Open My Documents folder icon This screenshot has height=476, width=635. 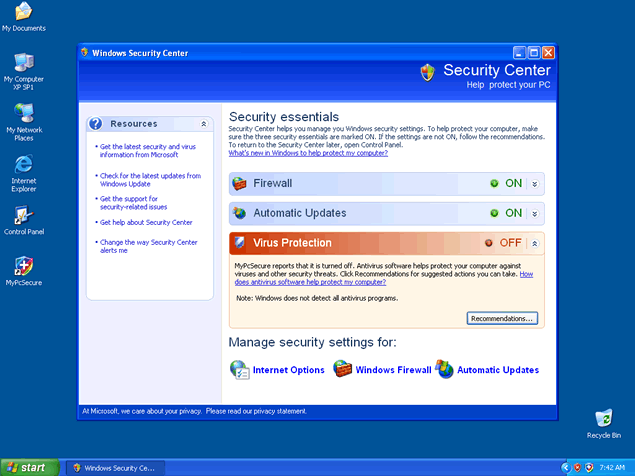[x=23, y=12]
